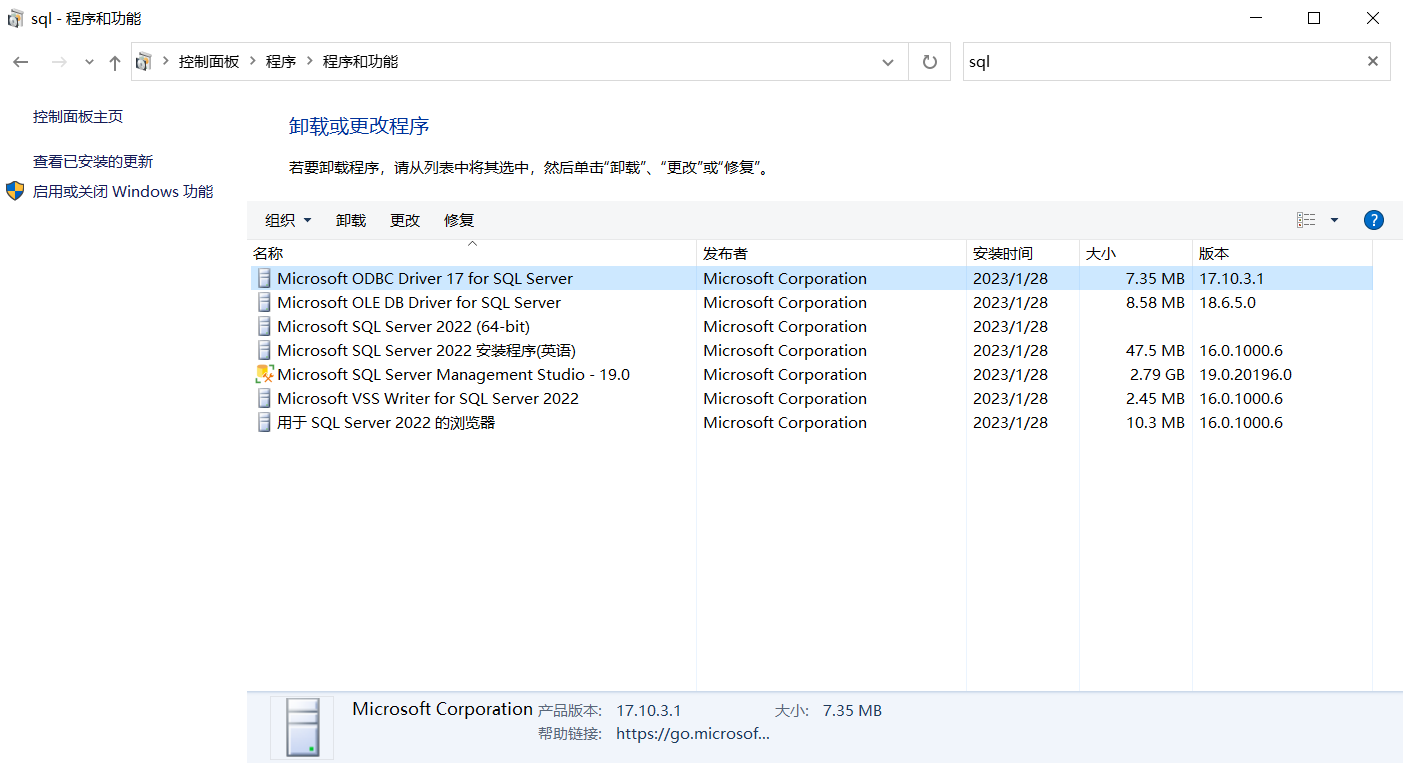
Task: Click the large server icon in details pane
Action: (302, 727)
